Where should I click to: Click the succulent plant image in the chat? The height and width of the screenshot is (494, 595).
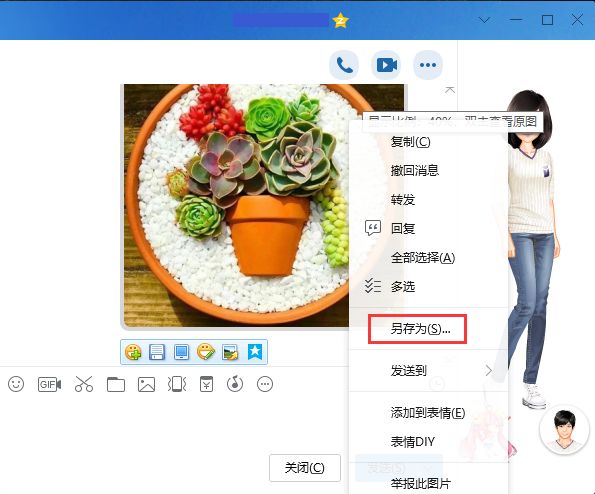236,205
